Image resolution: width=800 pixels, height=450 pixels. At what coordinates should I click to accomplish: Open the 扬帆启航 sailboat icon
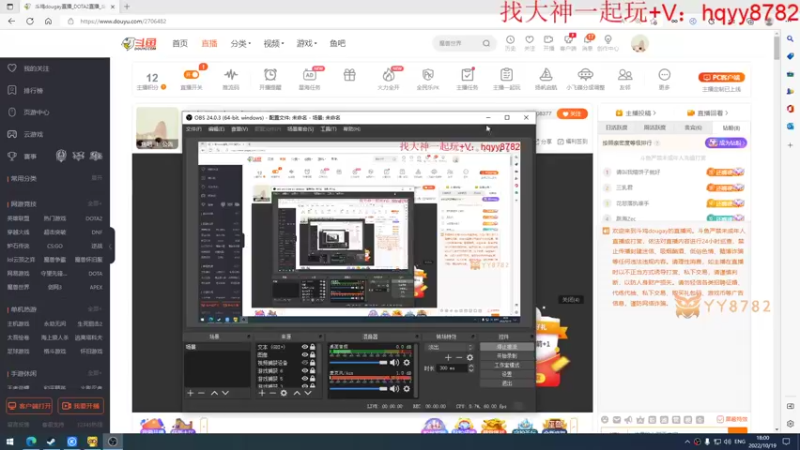tap(545, 75)
